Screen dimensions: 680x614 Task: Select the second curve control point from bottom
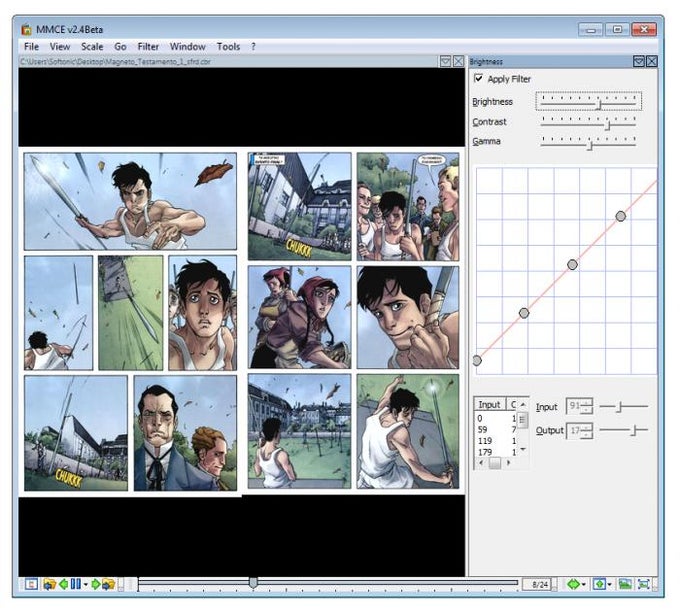click(x=524, y=313)
